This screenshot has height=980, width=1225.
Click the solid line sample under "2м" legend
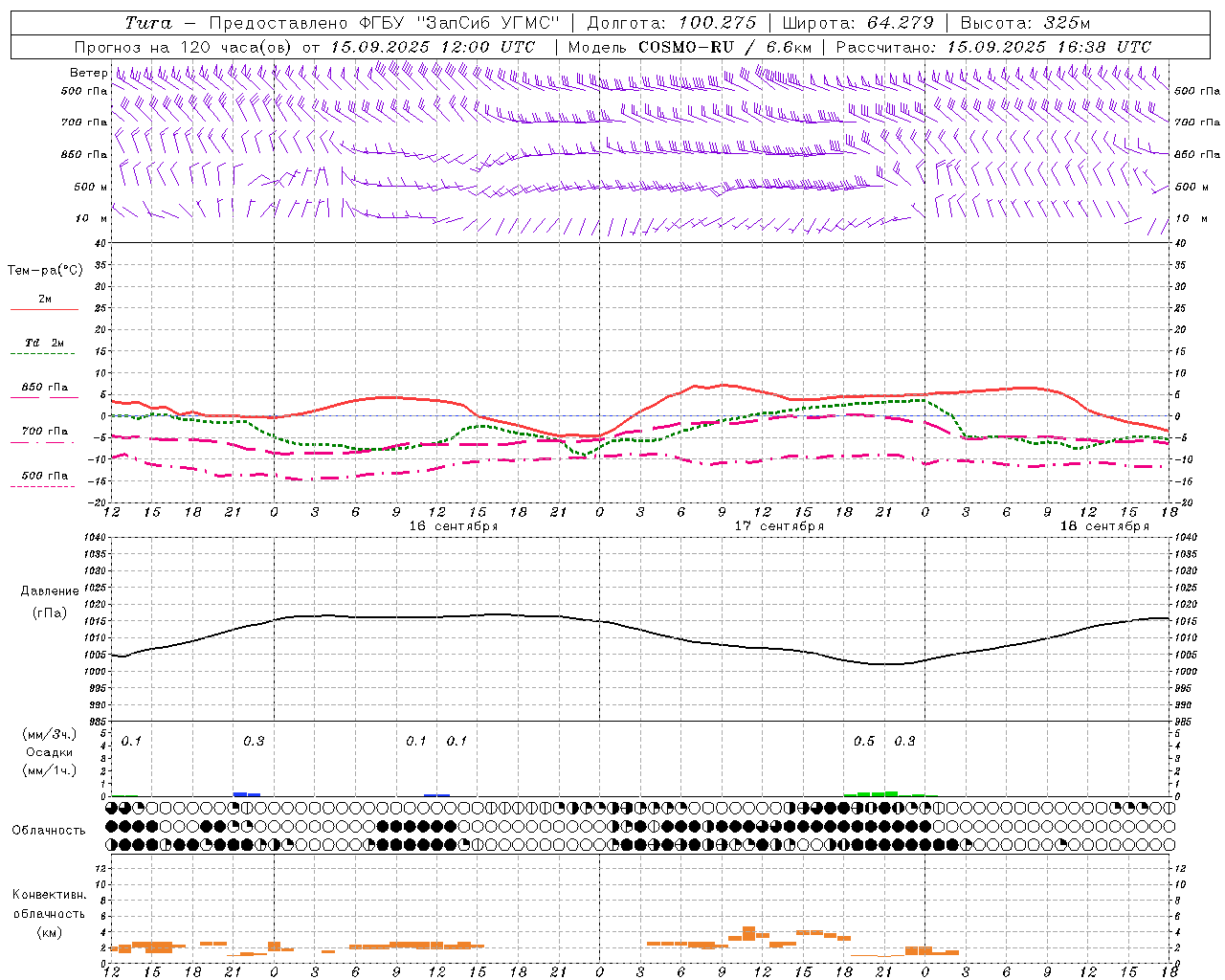point(44,309)
